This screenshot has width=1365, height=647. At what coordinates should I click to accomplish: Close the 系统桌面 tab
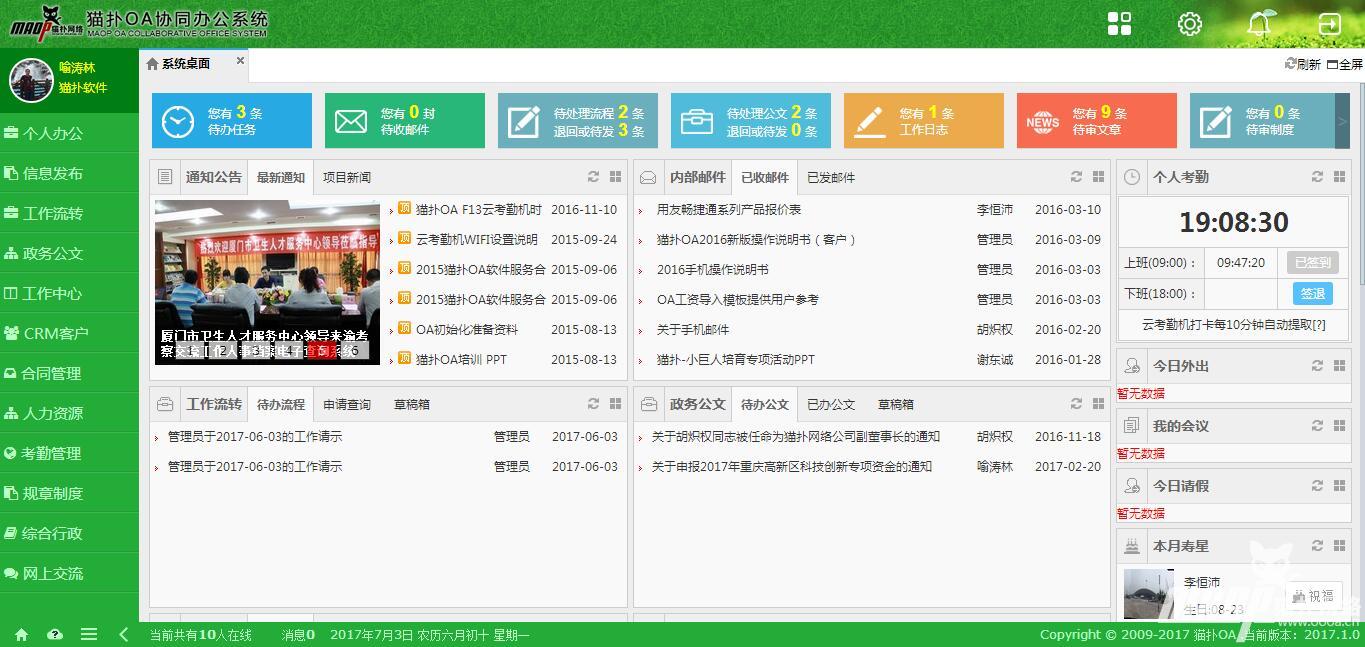click(240, 61)
